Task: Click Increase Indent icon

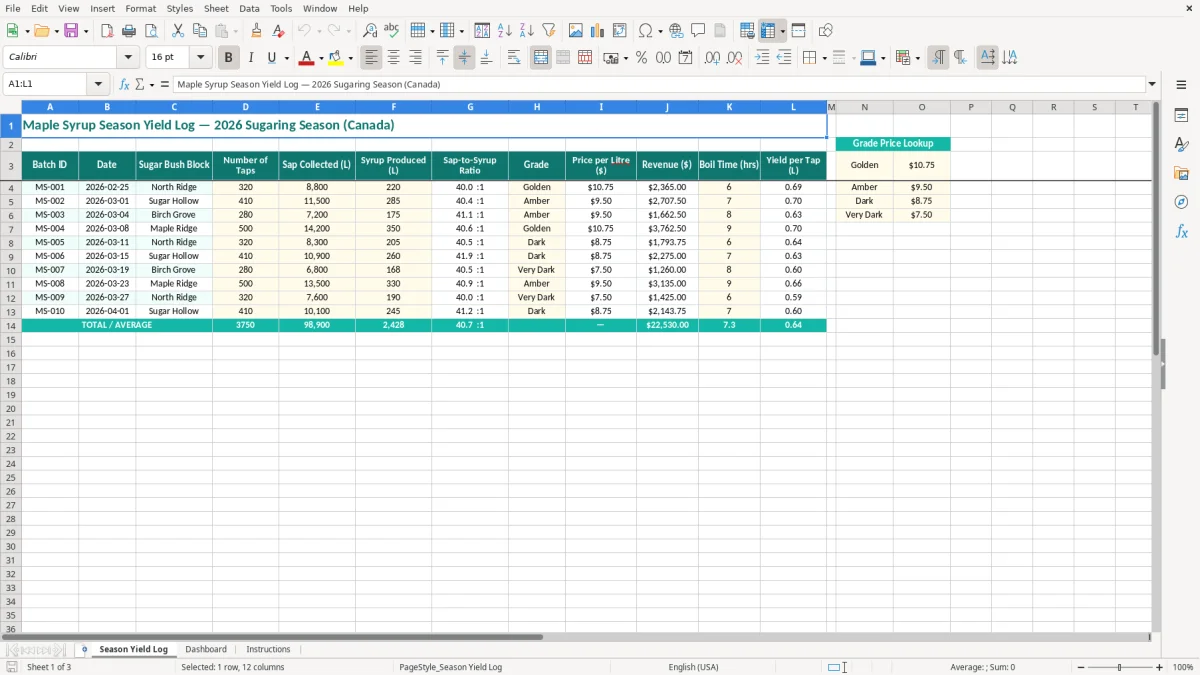Action: [x=762, y=58]
